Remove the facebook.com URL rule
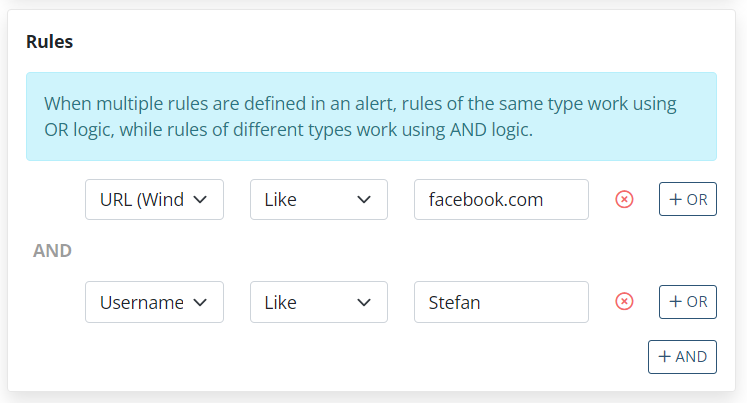 pyautogui.click(x=624, y=200)
